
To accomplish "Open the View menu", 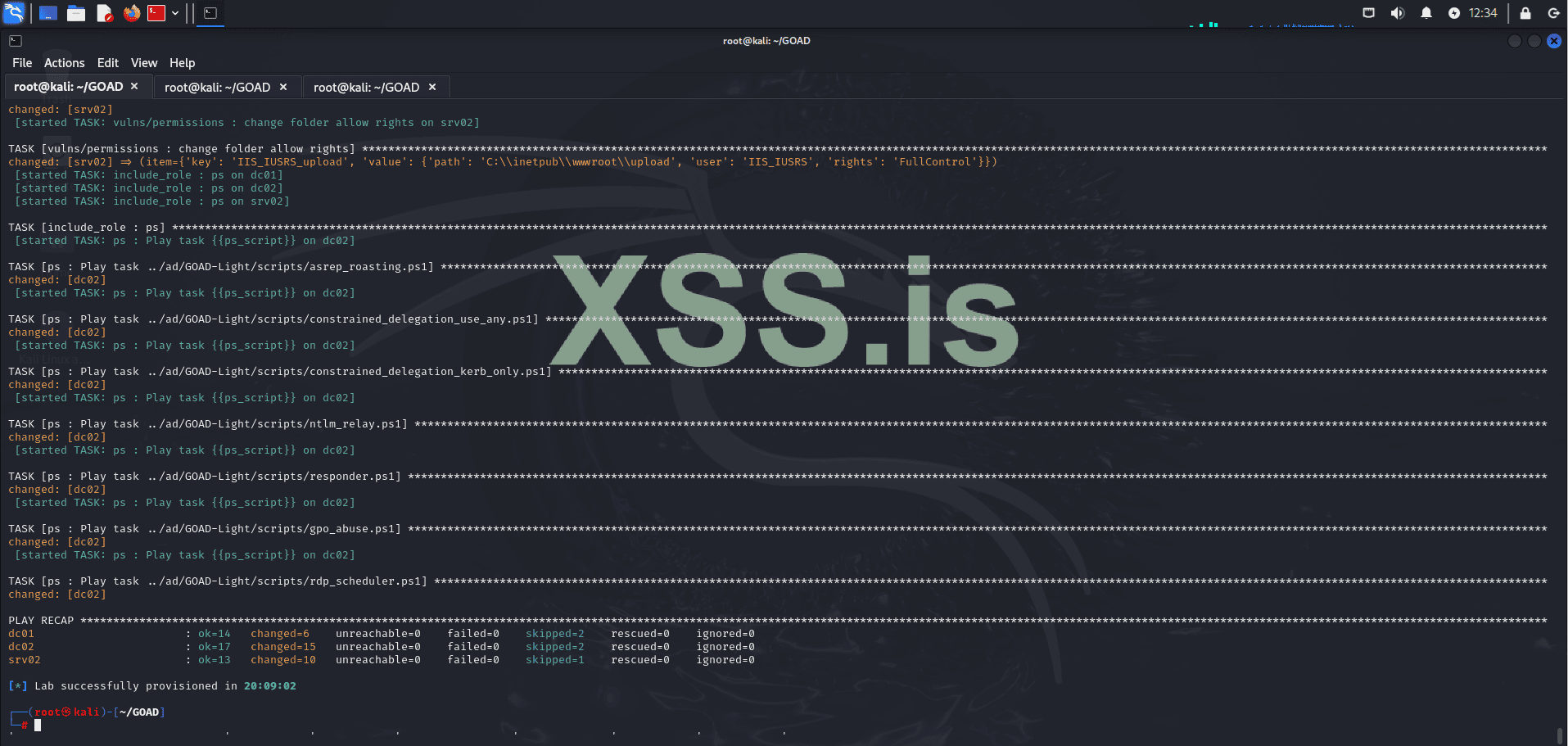I will [x=144, y=62].
